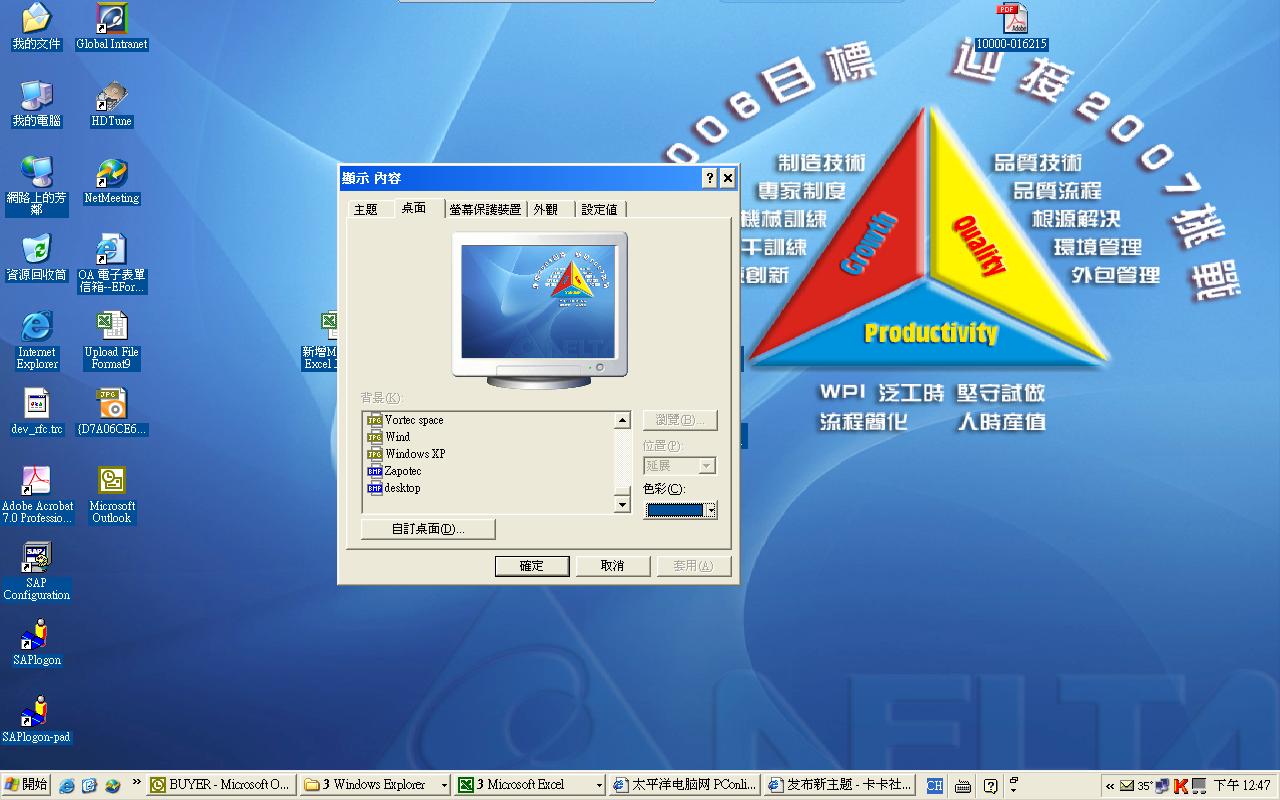Click the keyboard icon on the language bar
The image size is (1280, 800).
(x=962, y=786)
